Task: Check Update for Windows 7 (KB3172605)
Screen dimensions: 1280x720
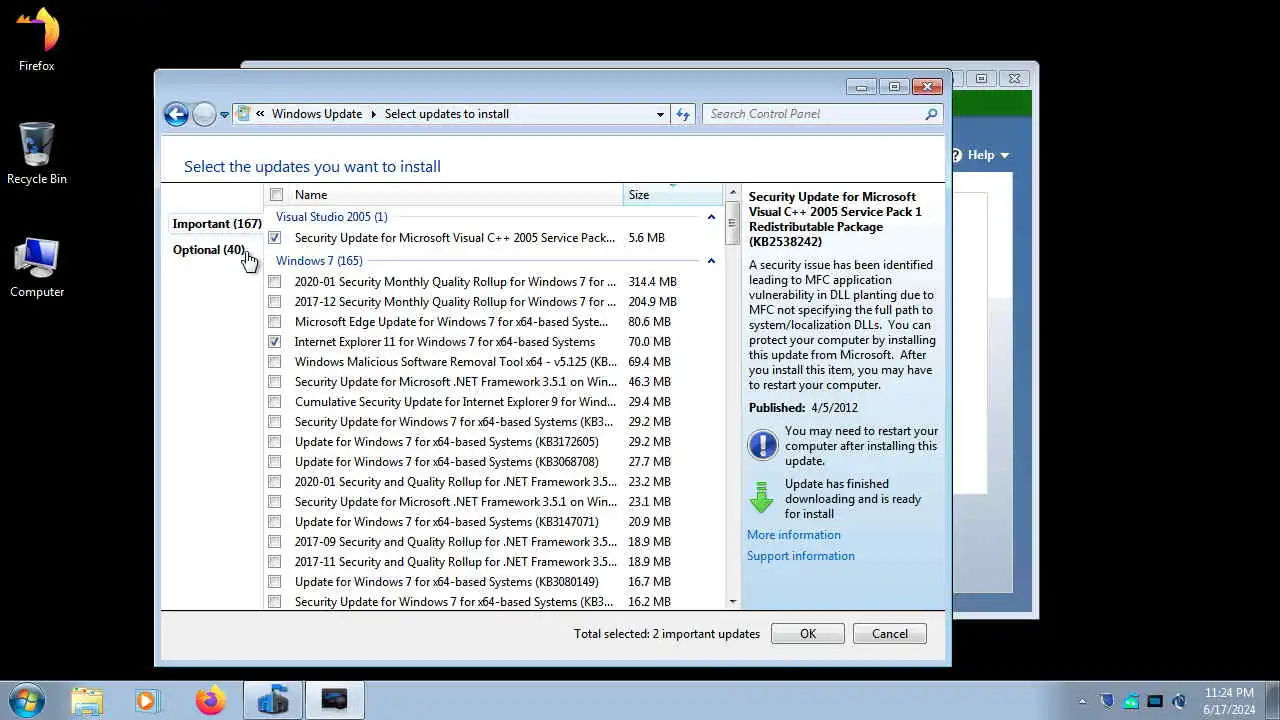Action: [274, 442]
